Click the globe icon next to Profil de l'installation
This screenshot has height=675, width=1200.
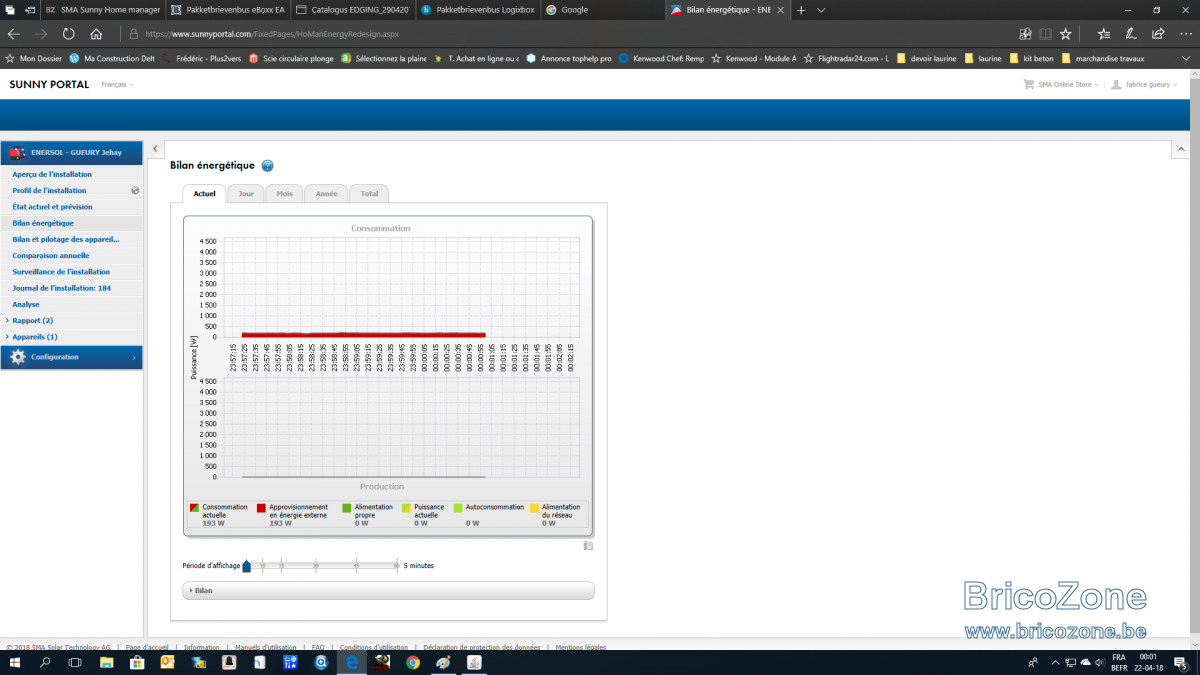coord(135,190)
